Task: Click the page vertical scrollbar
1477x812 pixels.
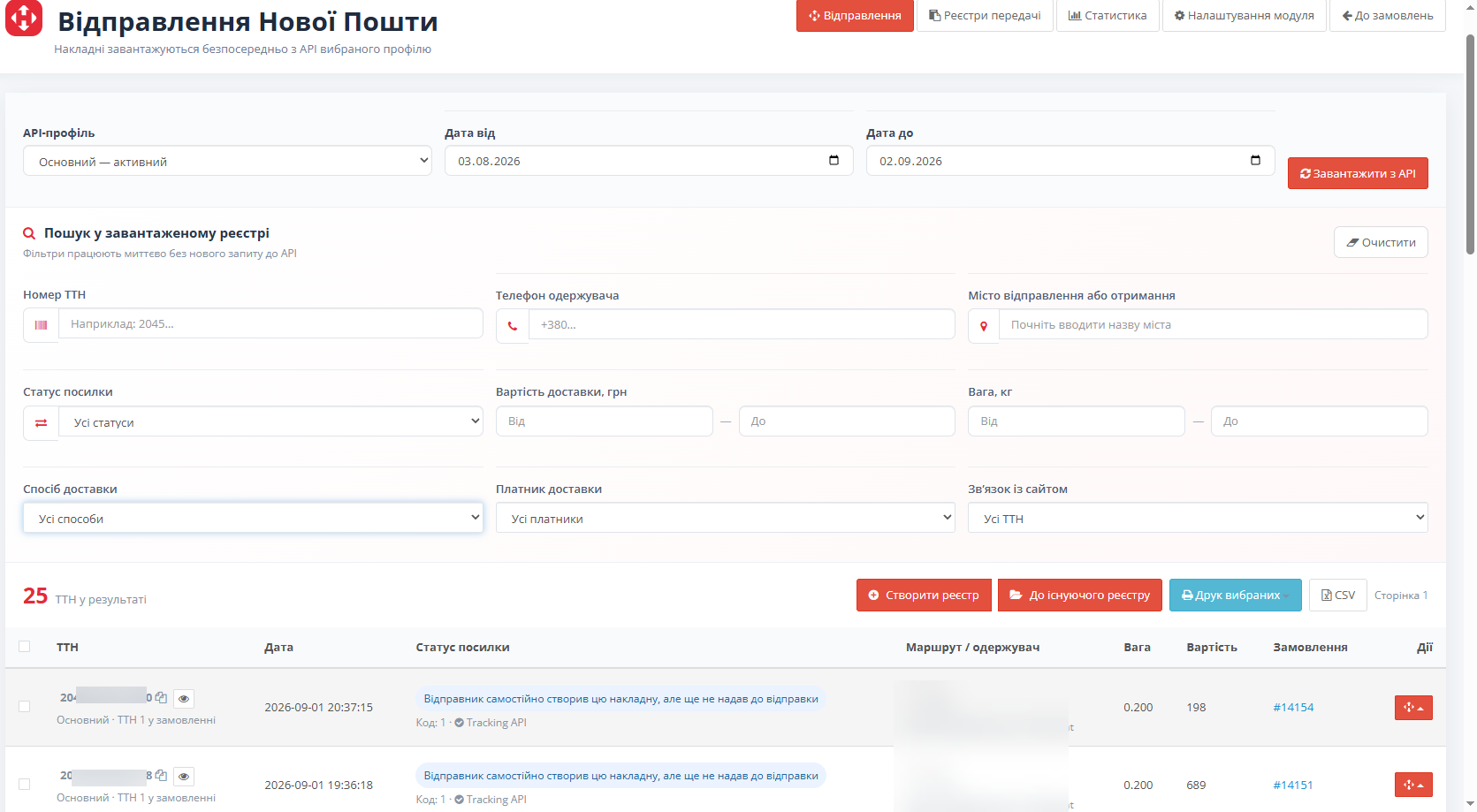Action: point(1470,146)
